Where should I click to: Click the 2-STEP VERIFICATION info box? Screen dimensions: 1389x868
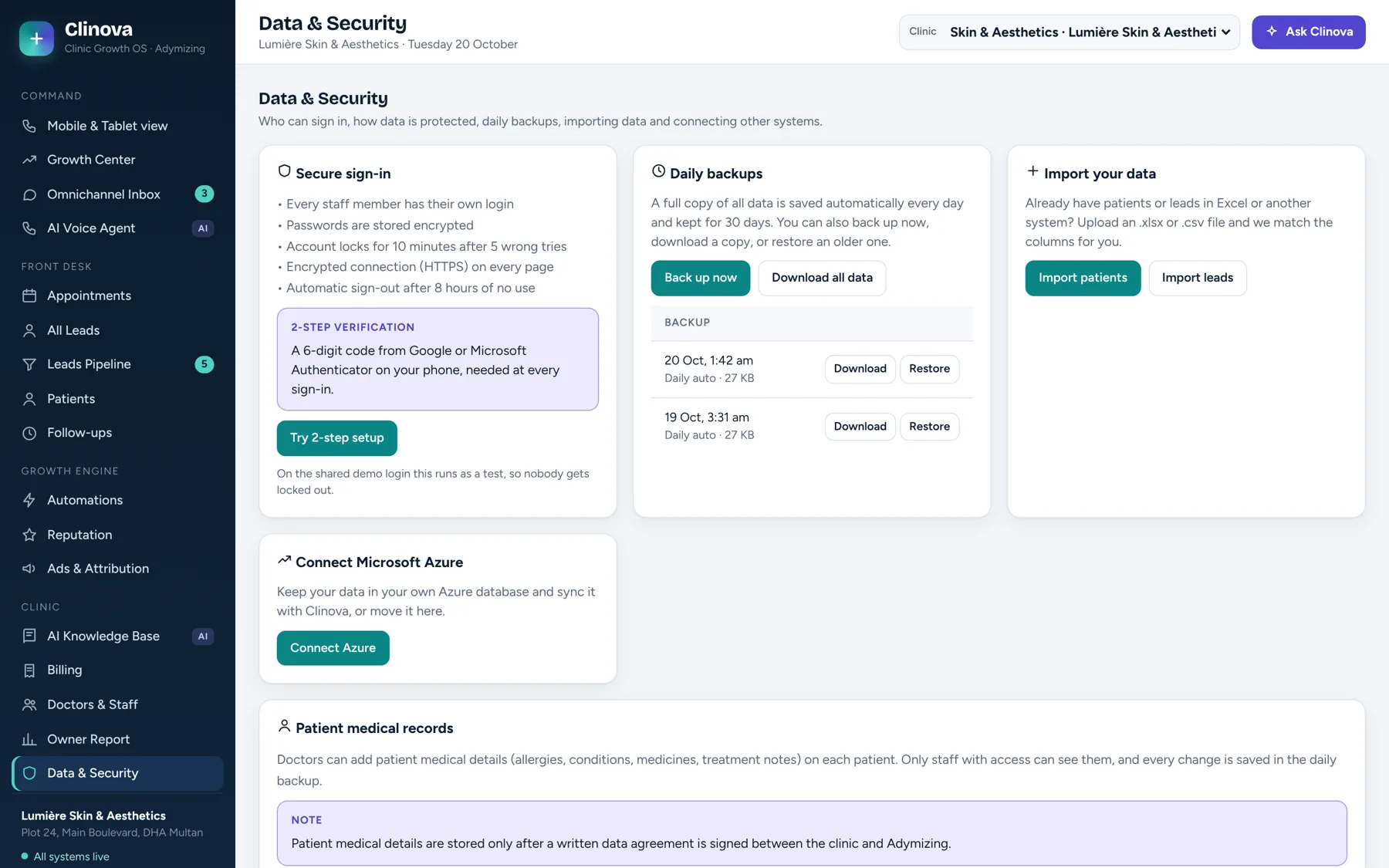point(438,360)
